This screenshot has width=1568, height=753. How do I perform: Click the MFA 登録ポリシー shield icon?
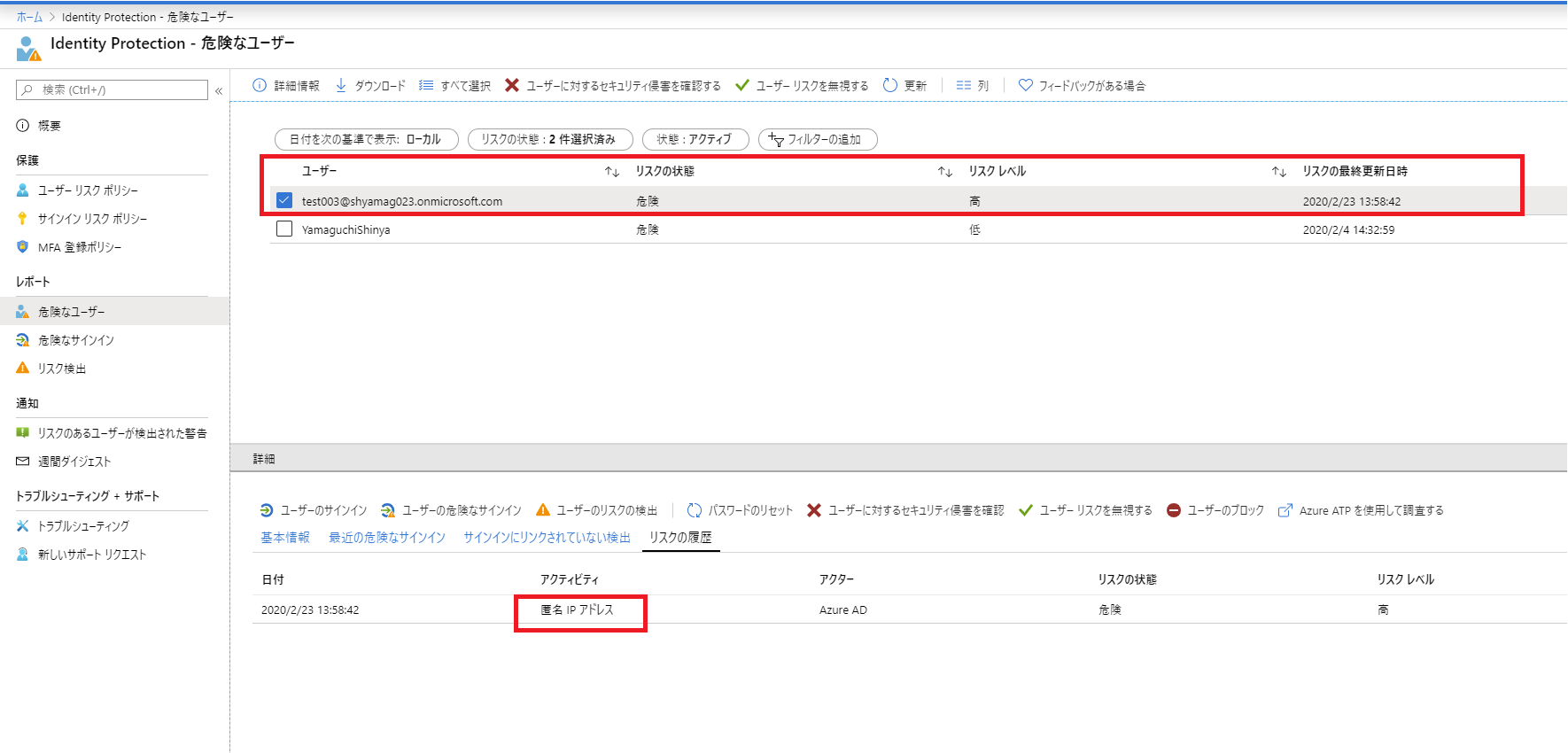[x=23, y=247]
